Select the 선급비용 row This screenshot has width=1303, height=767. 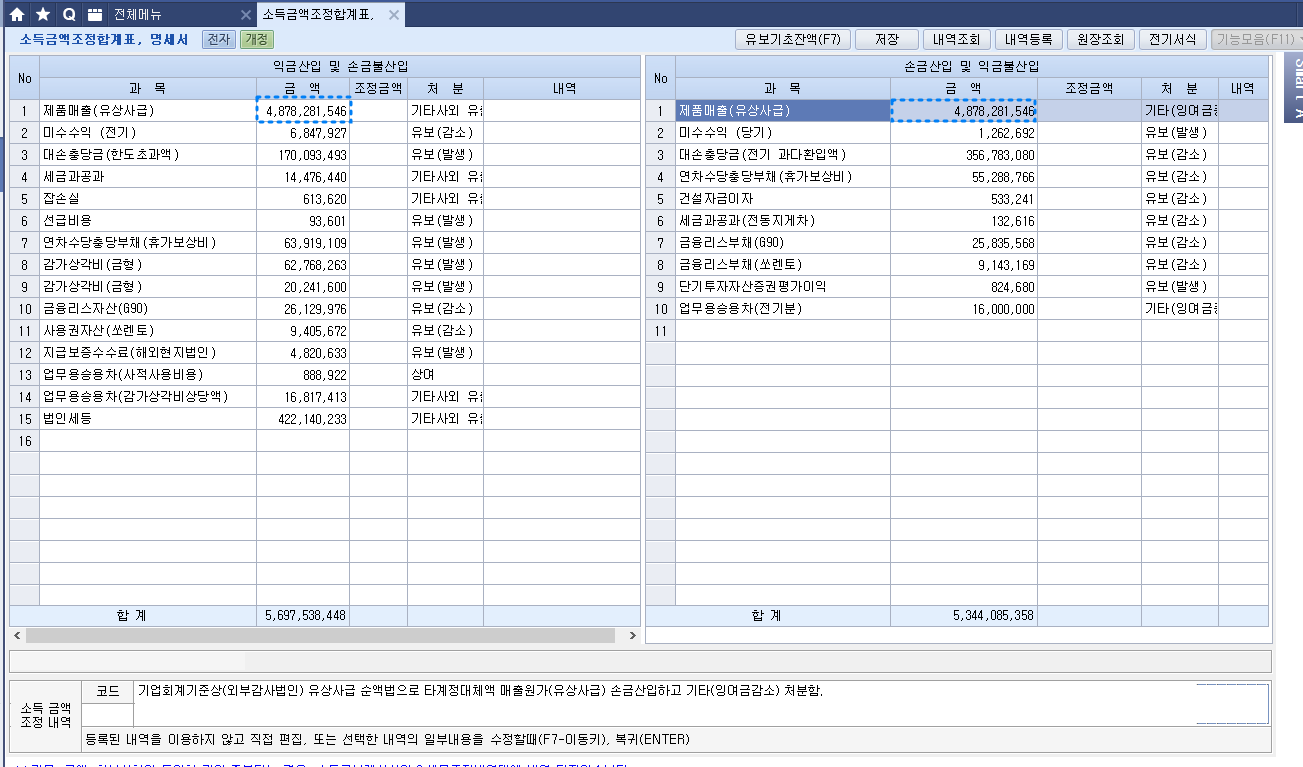325,221
